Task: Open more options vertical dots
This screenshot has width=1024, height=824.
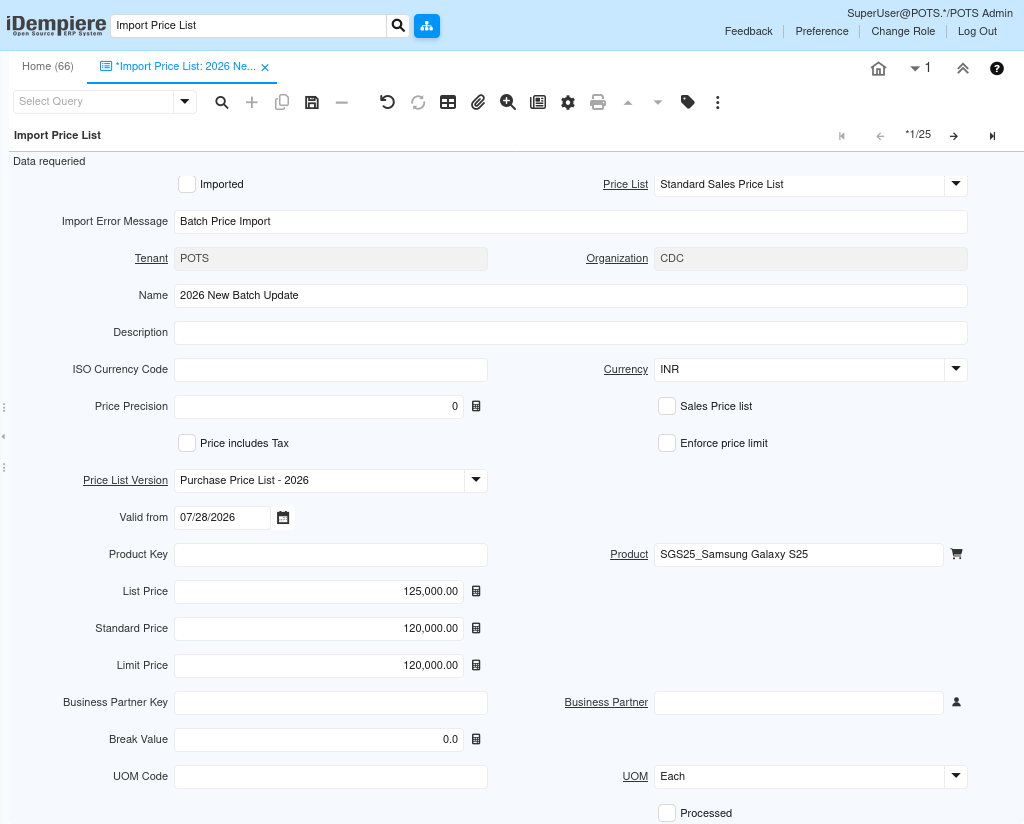Action: pyautogui.click(x=718, y=103)
